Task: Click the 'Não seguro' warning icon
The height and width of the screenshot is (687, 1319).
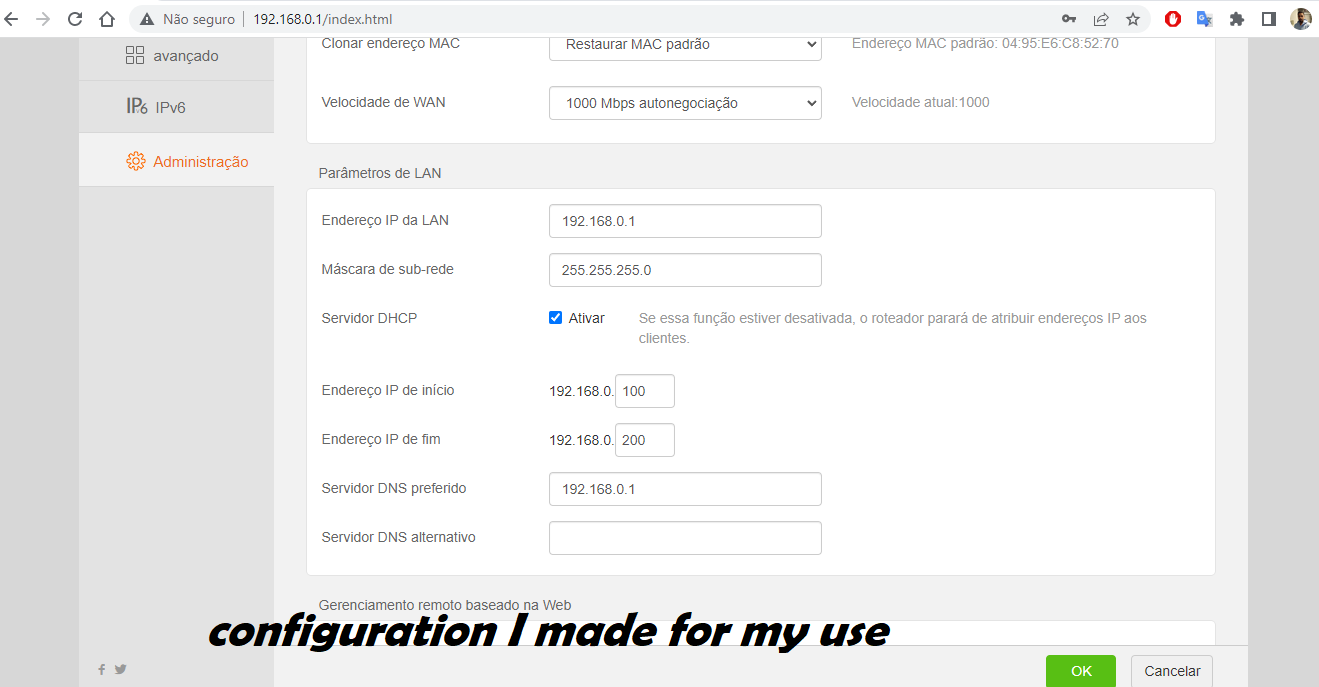Action: pyautogui.click(x=148, y=19)
